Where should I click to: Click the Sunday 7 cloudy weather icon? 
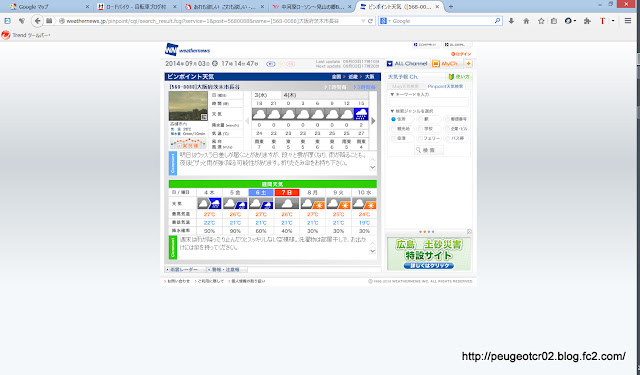287,203
